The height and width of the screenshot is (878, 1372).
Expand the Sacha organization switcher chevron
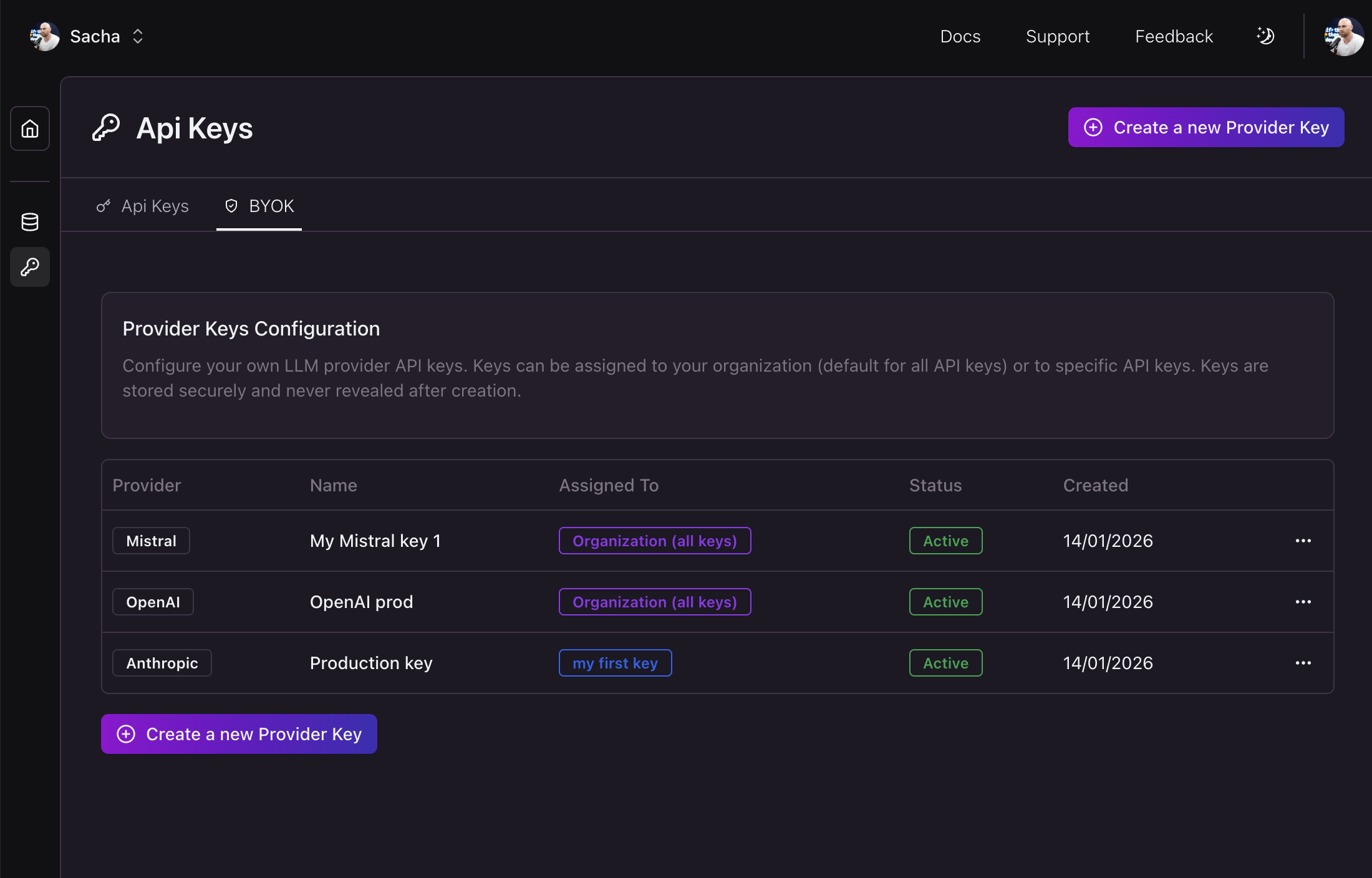point(138,37)
